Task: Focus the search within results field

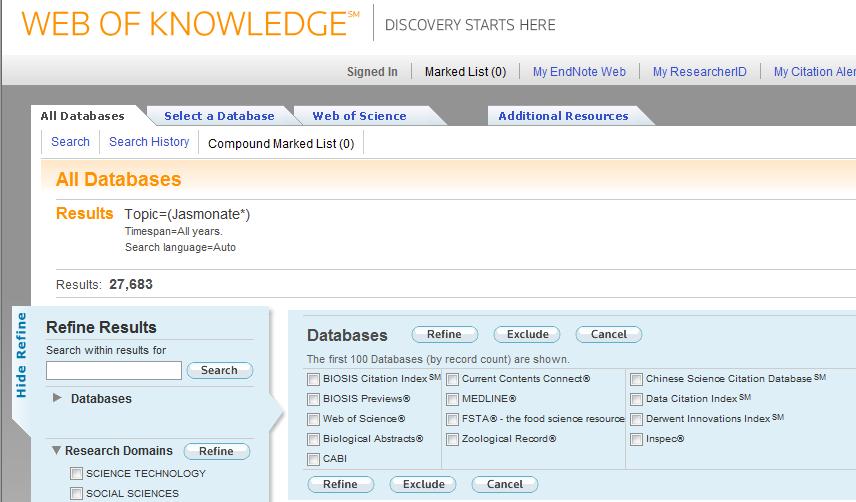Action: tap(114, 370)
